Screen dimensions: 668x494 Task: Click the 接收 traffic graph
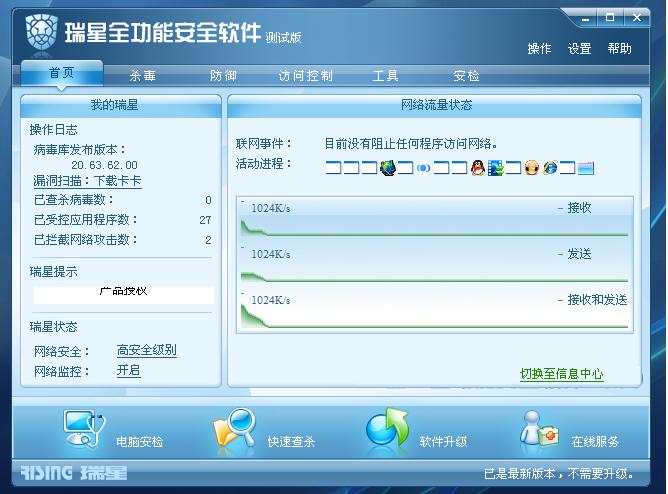[435, 218]
